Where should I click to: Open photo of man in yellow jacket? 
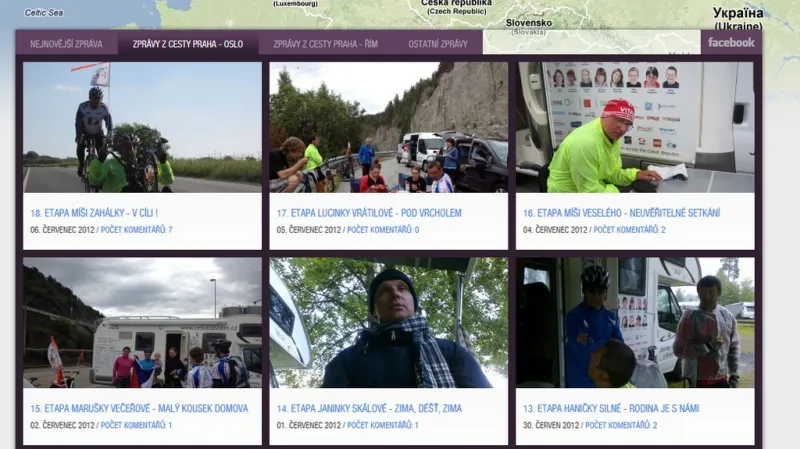(x=635, y=127)
